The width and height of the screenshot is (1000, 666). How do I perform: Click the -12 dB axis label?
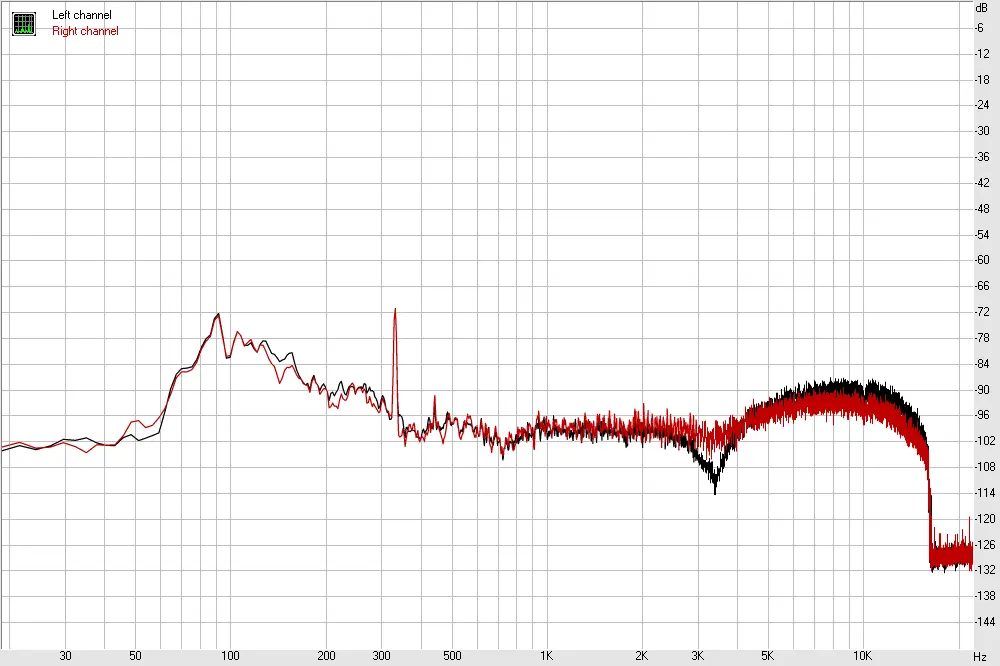982,54
